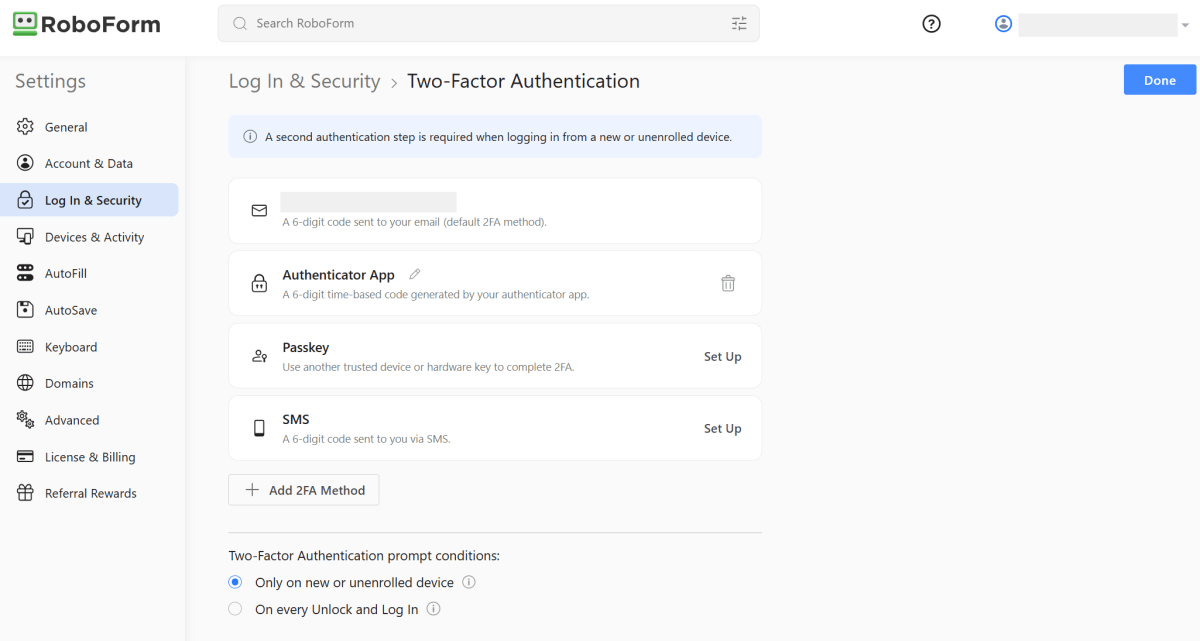Navigate back to Log In & Security breadcrumb

(x=304, y=82)
